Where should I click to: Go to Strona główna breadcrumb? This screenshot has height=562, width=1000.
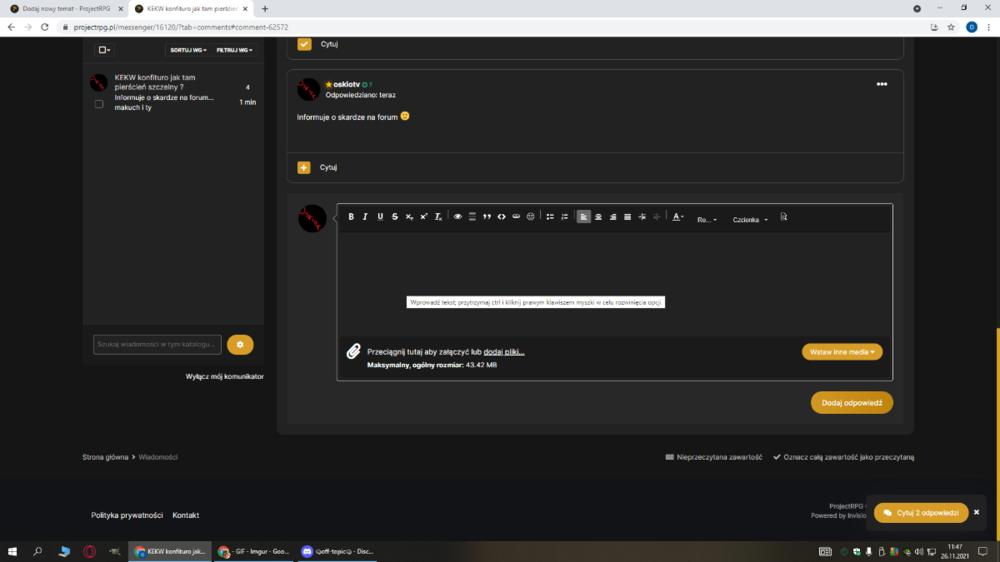[x=105, y=457]
